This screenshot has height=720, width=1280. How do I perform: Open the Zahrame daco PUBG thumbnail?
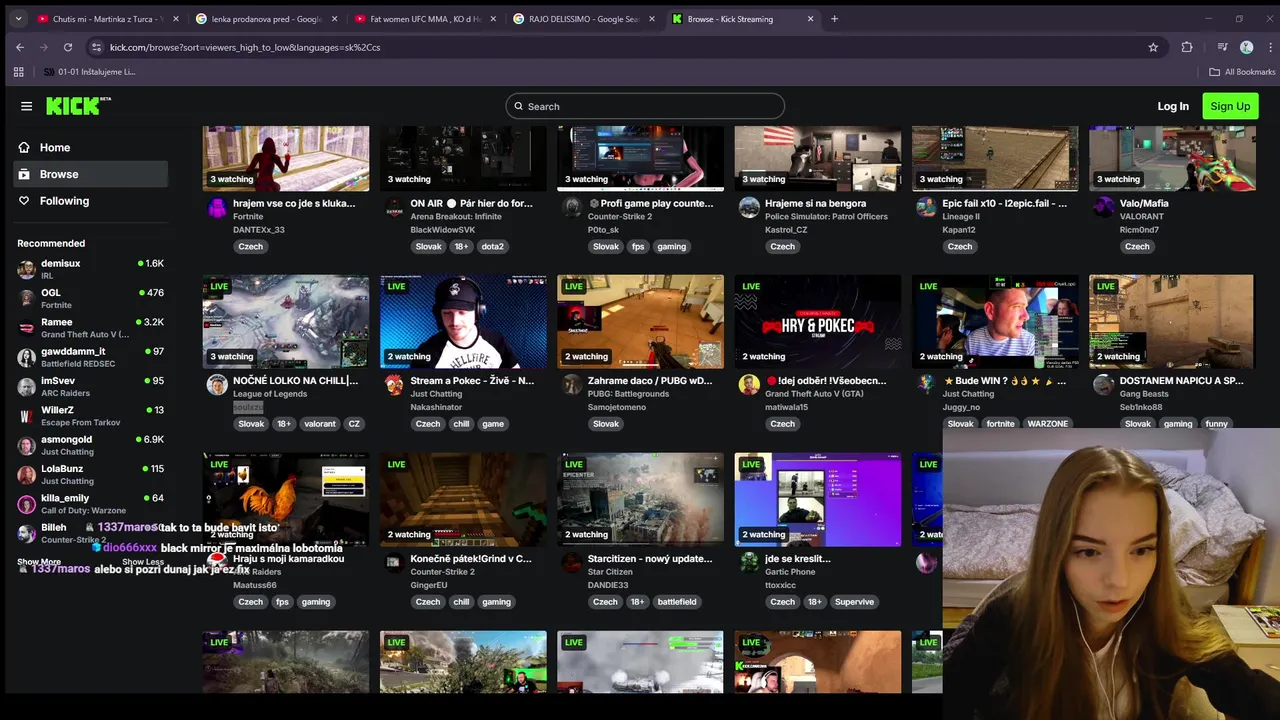tap(640, 322)
